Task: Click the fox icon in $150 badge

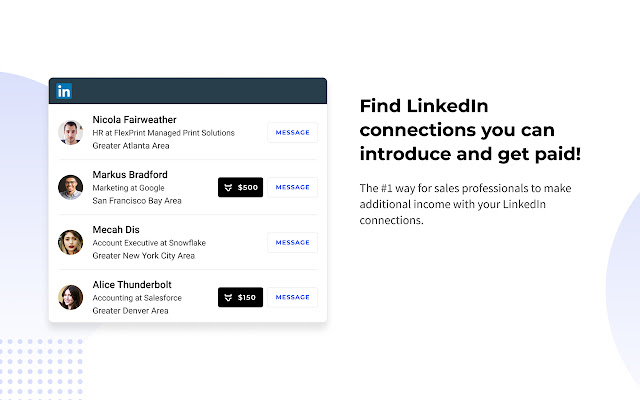Action: pyautogui.click(x=228, y=297)
